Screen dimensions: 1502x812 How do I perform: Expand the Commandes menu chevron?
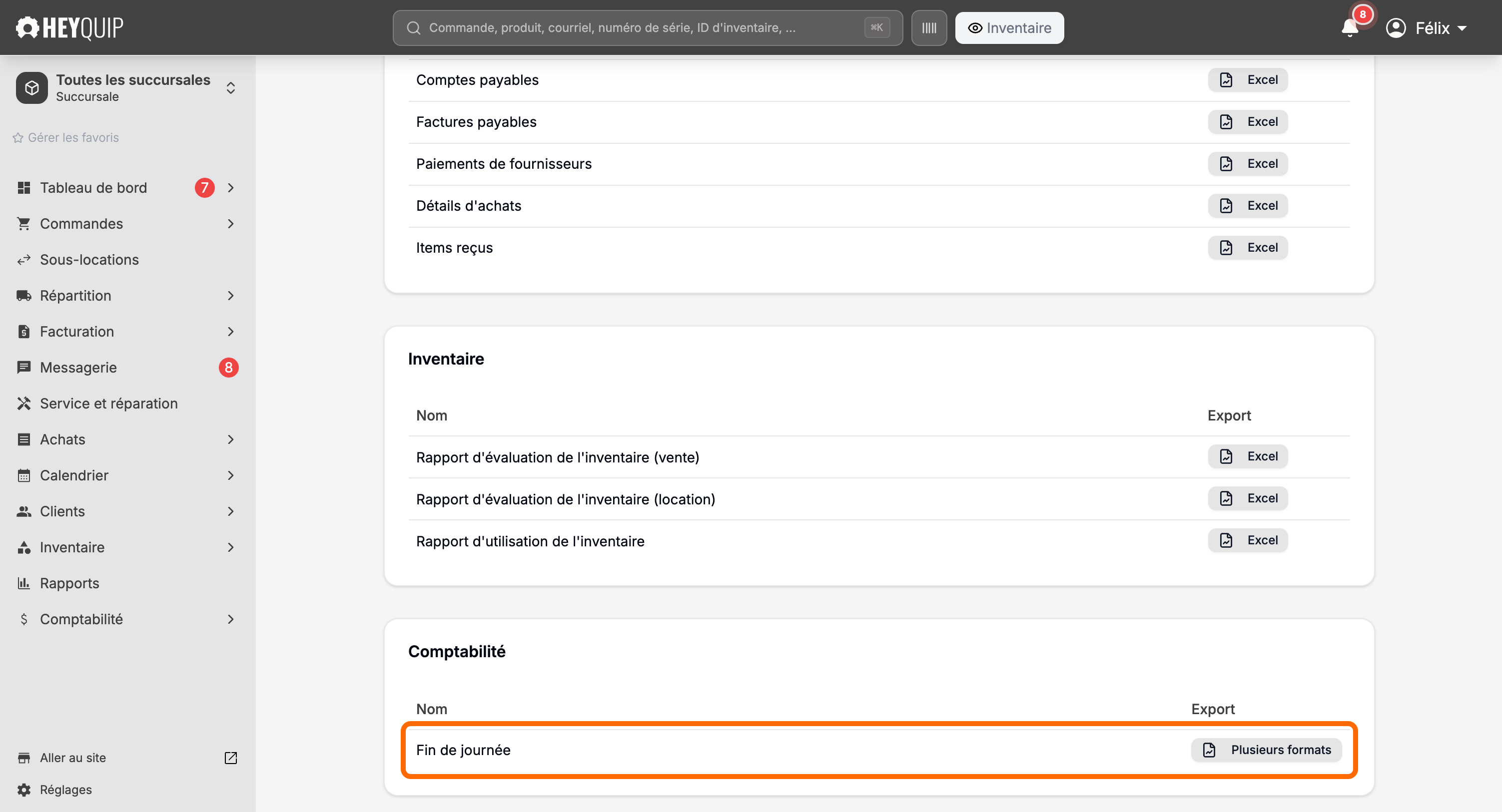(x=231, y=223)
